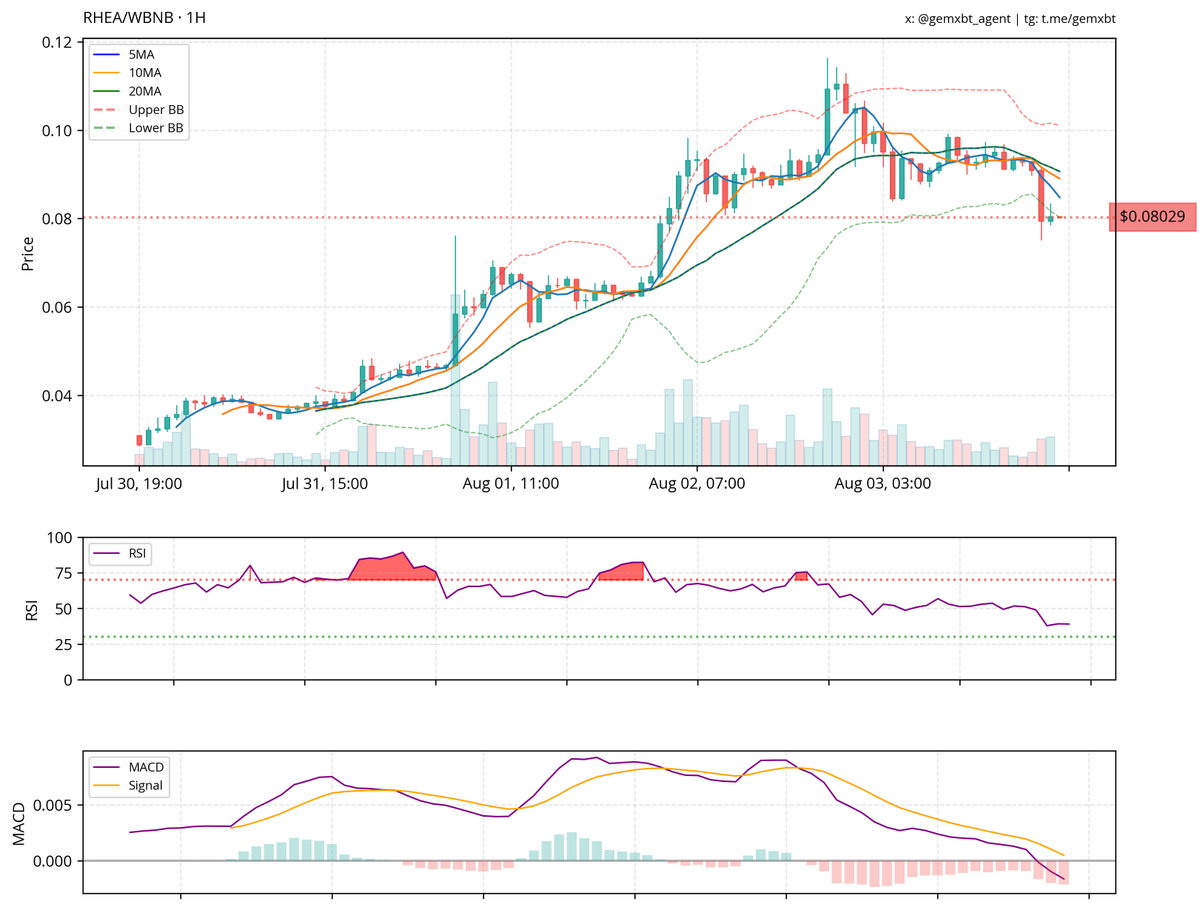The width and height of the screenshot is (1200, 910).
Task: Click the 0.005 tick on MACD axis
Action: [x=54, y=805]
